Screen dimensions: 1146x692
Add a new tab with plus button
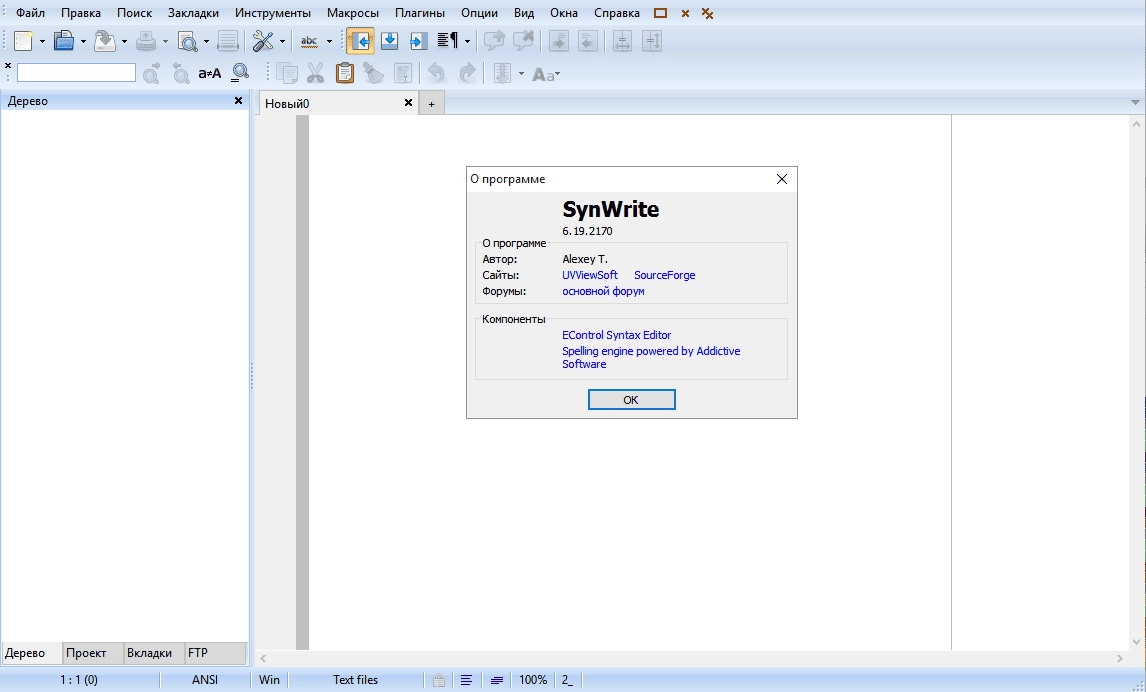(431, 104)
